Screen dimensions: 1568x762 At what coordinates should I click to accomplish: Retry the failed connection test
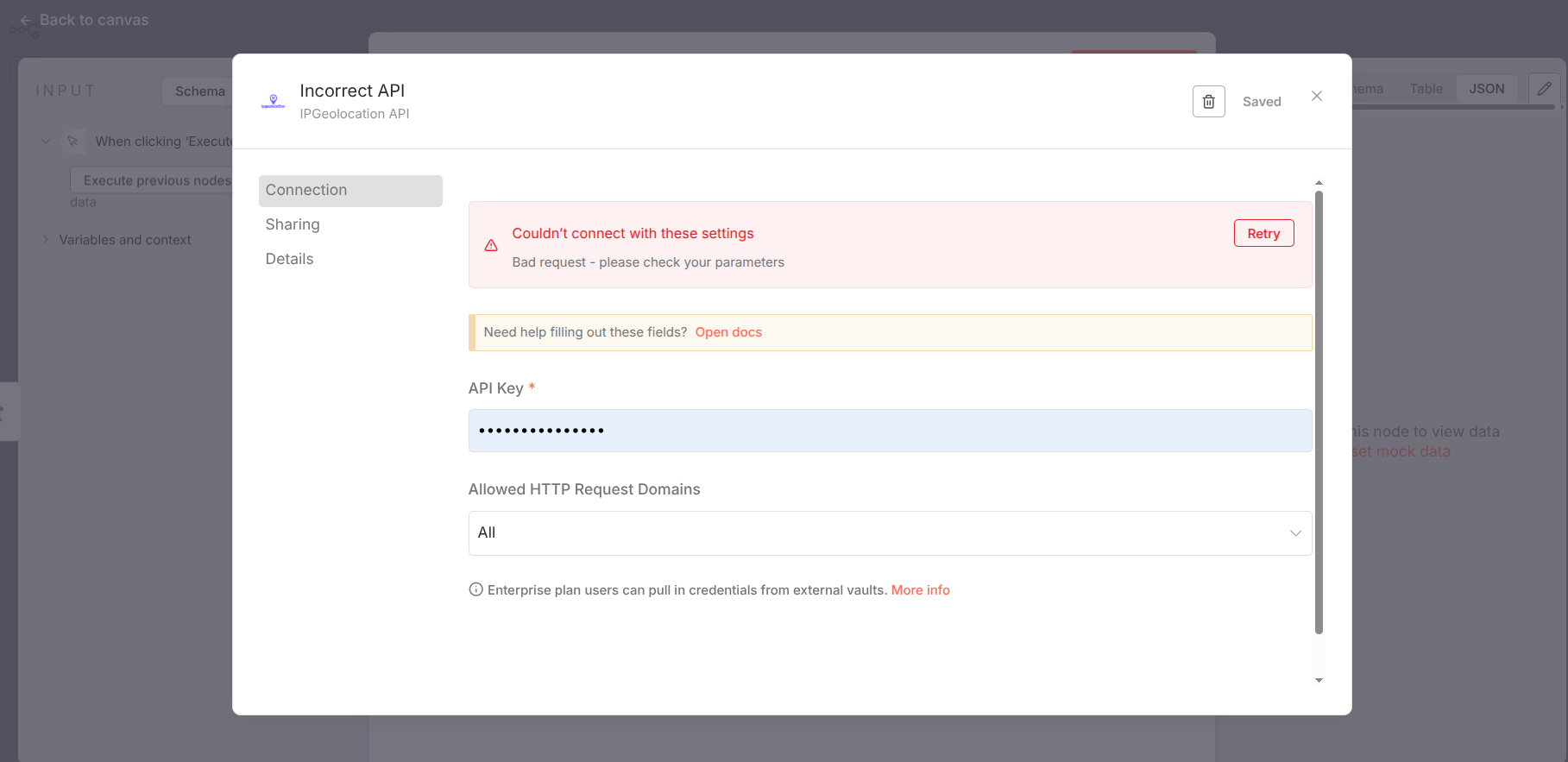click(x=1263, y=234)
